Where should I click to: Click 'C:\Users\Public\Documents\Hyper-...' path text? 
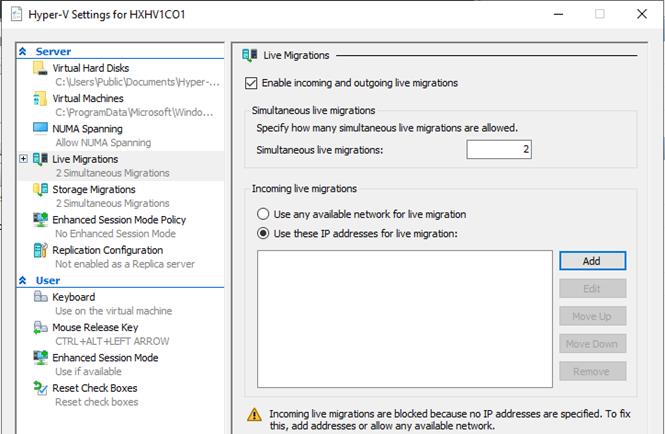(x=137, y=82)
